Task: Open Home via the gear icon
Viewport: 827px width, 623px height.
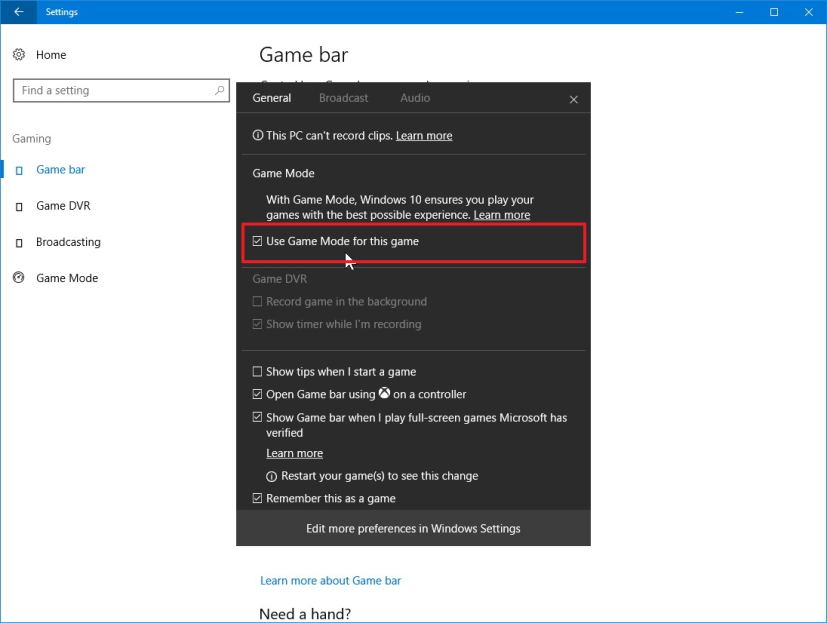Action: tap(19, 54)
